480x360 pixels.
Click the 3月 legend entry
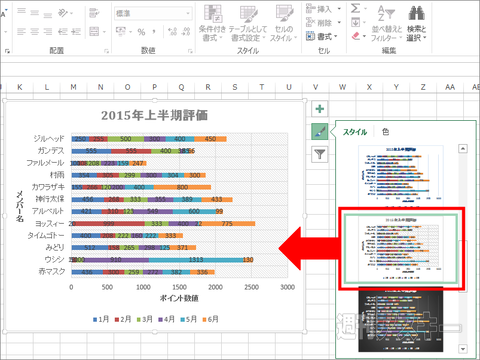pos(145,319)
